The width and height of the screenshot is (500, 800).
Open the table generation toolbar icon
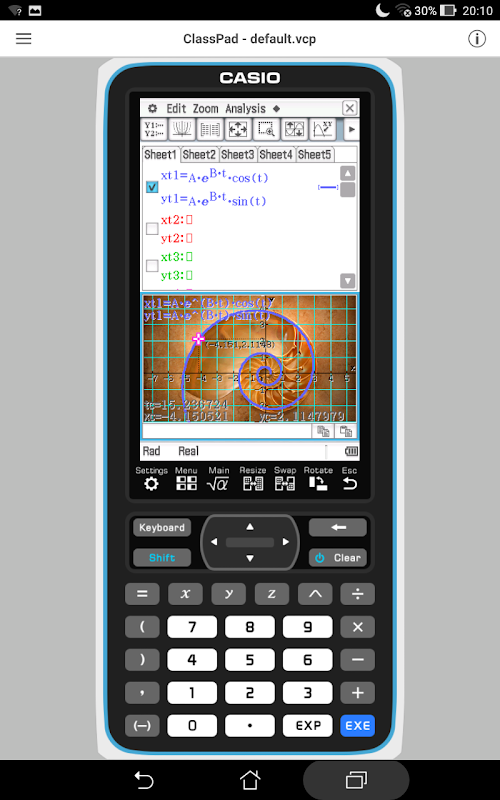[210, 130]
